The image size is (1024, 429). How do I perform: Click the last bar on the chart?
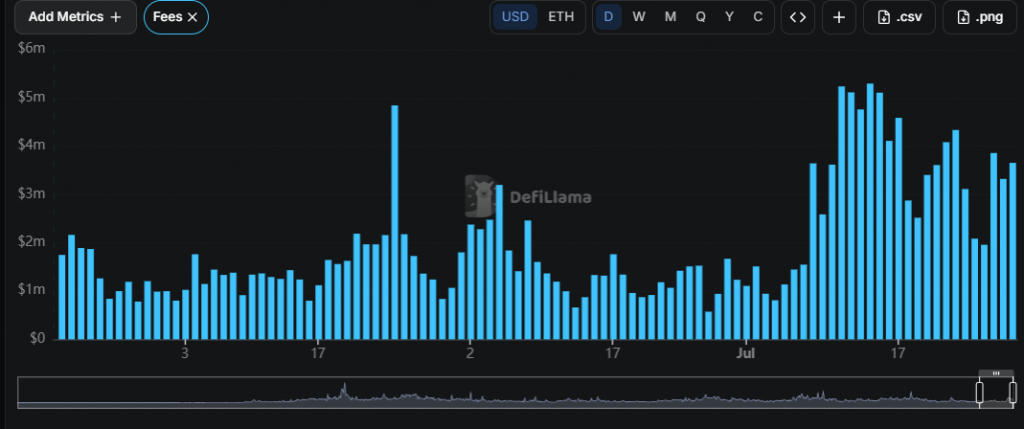click(1013, 251)
